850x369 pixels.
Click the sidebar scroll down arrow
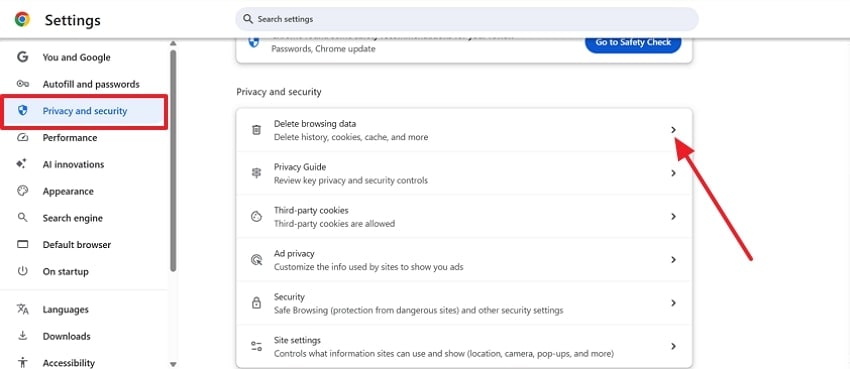pos(173,364)
